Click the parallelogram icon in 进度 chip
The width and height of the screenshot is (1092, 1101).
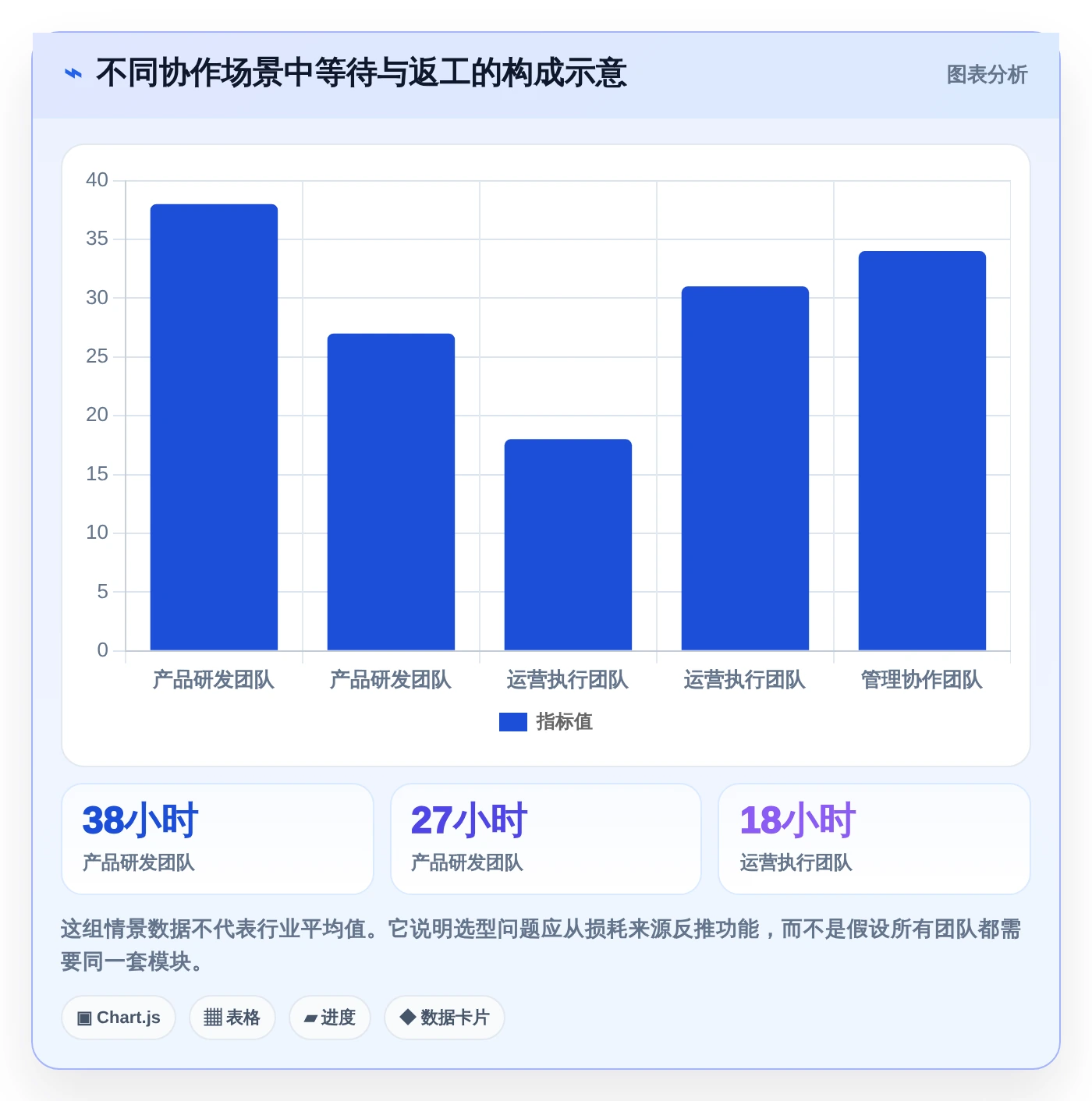tap(311, 1018)
